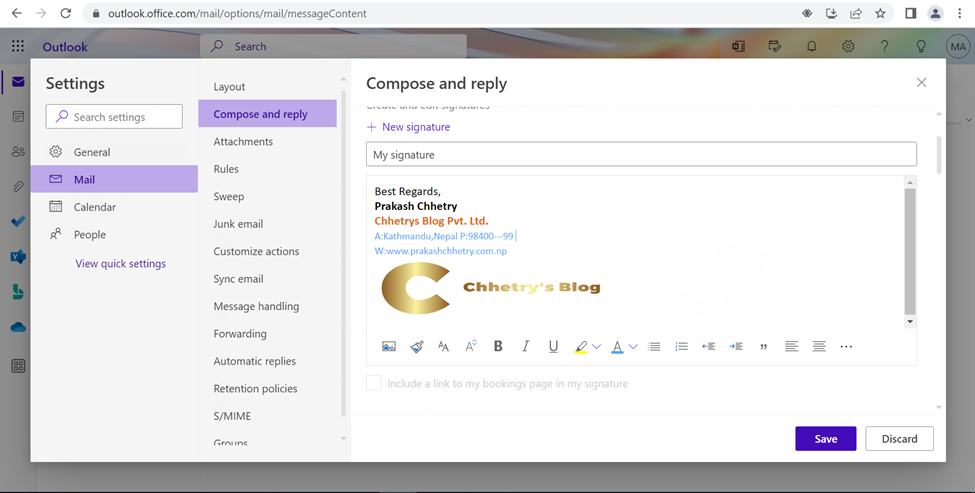975x493 pixels.
Task: Align signature text left
Action: pyautogui.click(x=791, y=346)
